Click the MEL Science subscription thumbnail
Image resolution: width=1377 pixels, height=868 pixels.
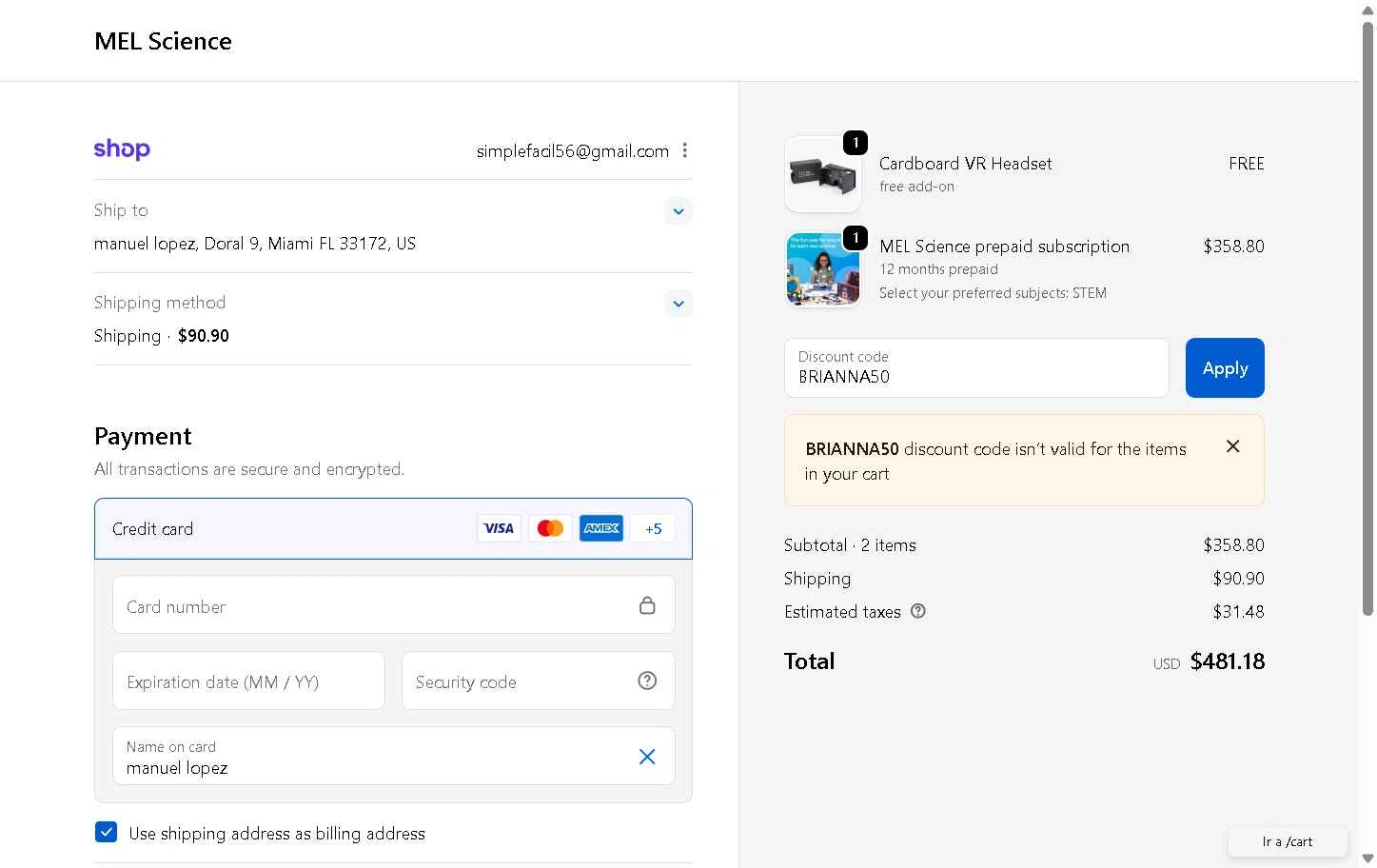[x=822, y=269]
